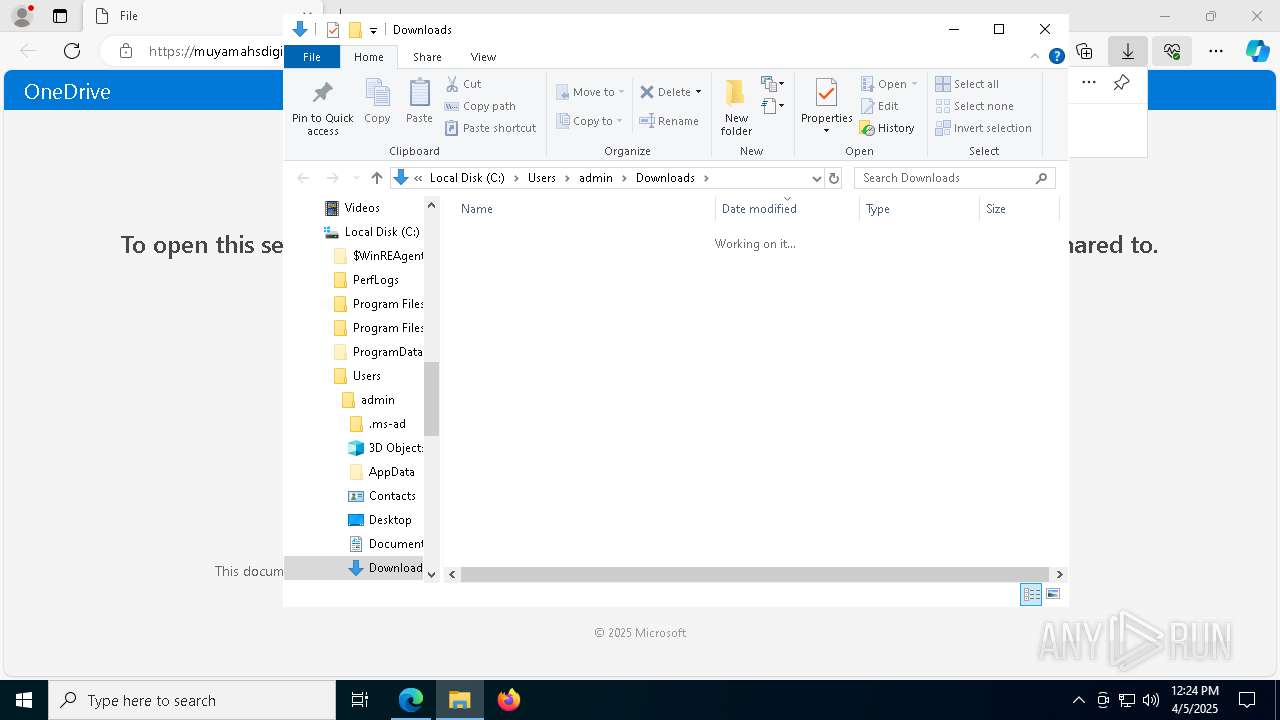This screenshot has width=1280, height=720.
Task: Click the Copy ribbon icon
Action: (377, 102)
